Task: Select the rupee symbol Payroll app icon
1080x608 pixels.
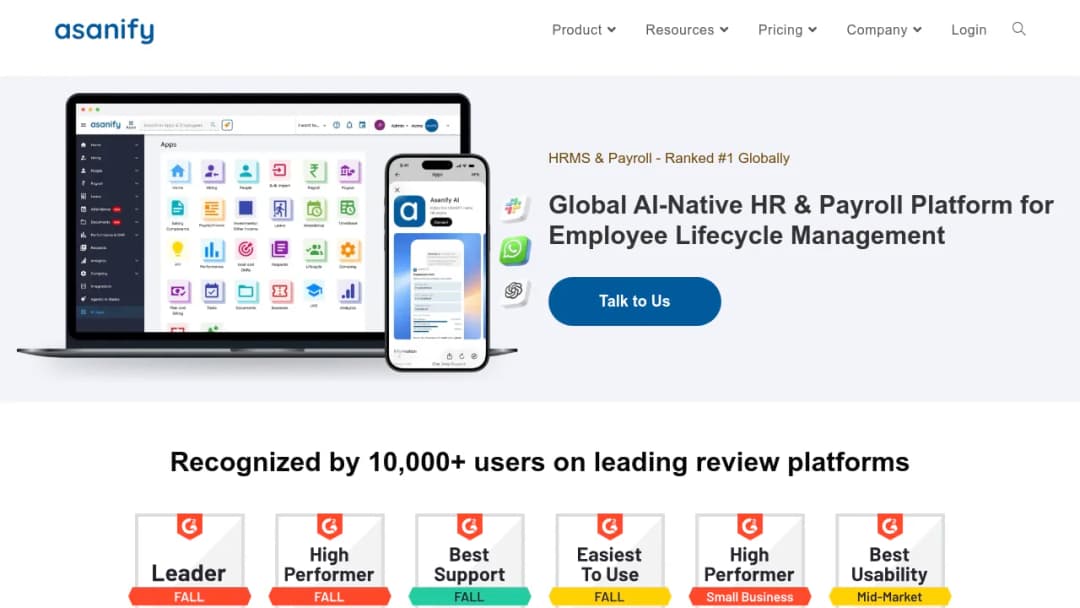Action: [314, 171]
